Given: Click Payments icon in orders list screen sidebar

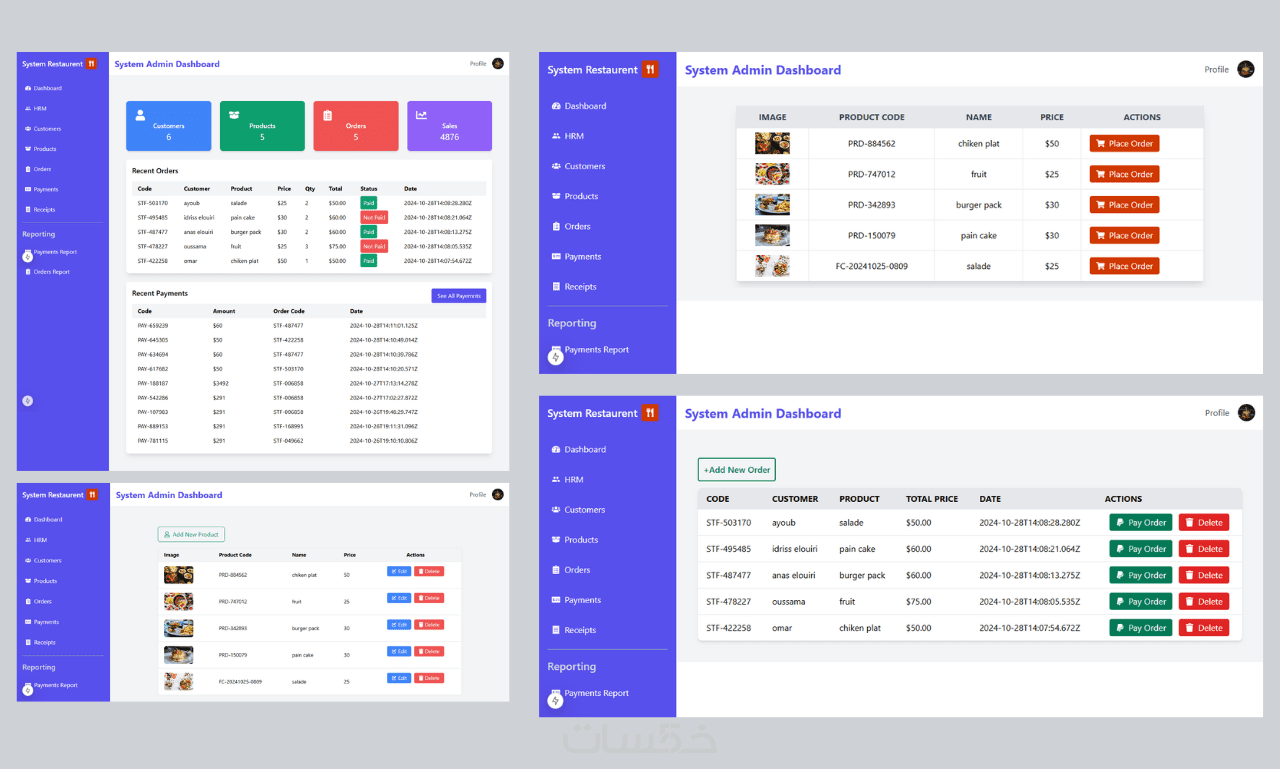Looking at the screenshot, I should coord(556,600).
